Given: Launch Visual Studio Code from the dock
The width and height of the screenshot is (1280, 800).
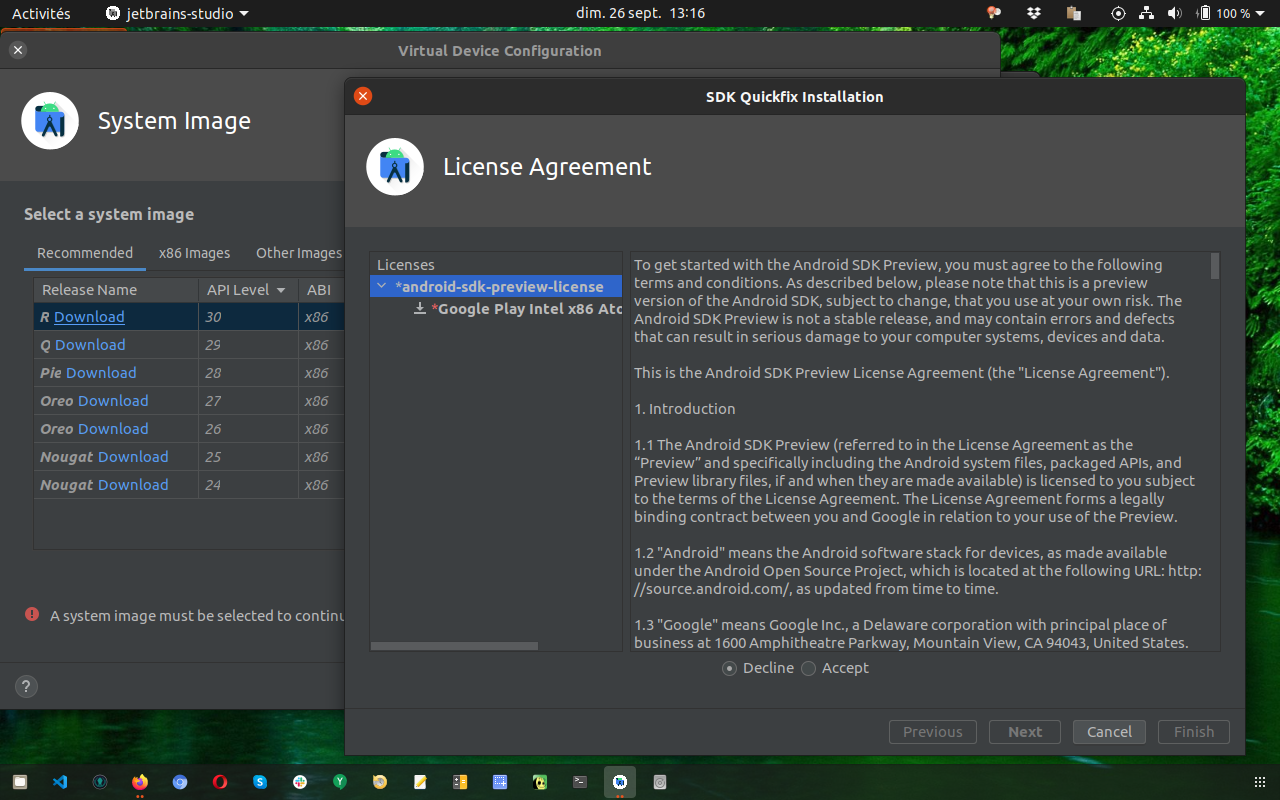Looking at the screenshot, I should point(60,782).
